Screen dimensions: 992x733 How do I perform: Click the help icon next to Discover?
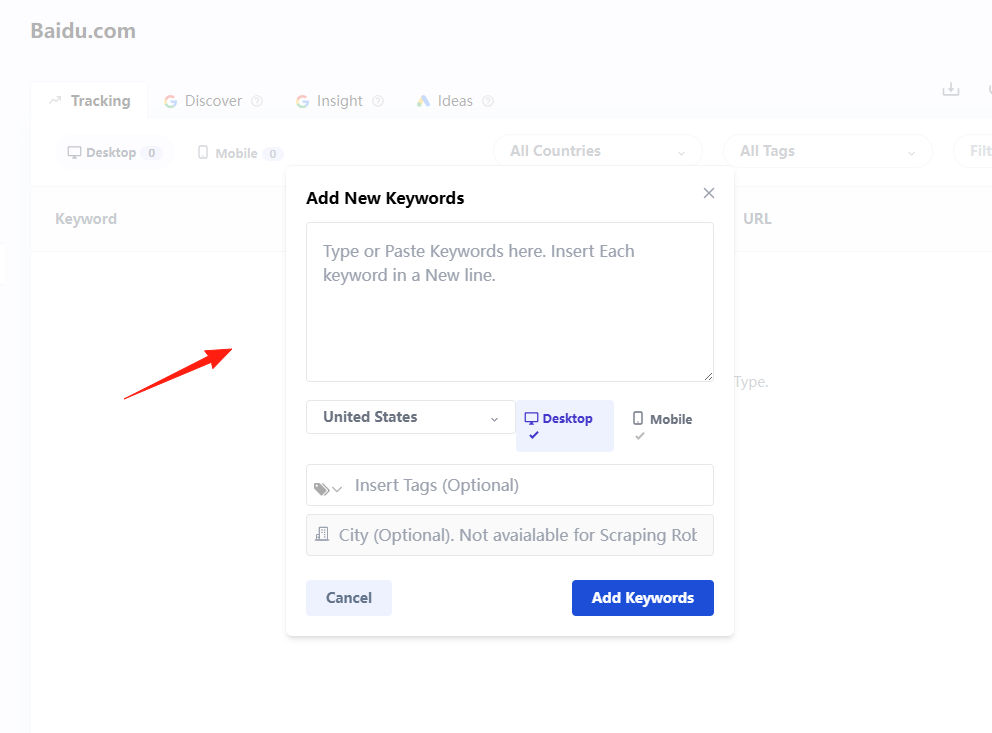coord(257,101)
